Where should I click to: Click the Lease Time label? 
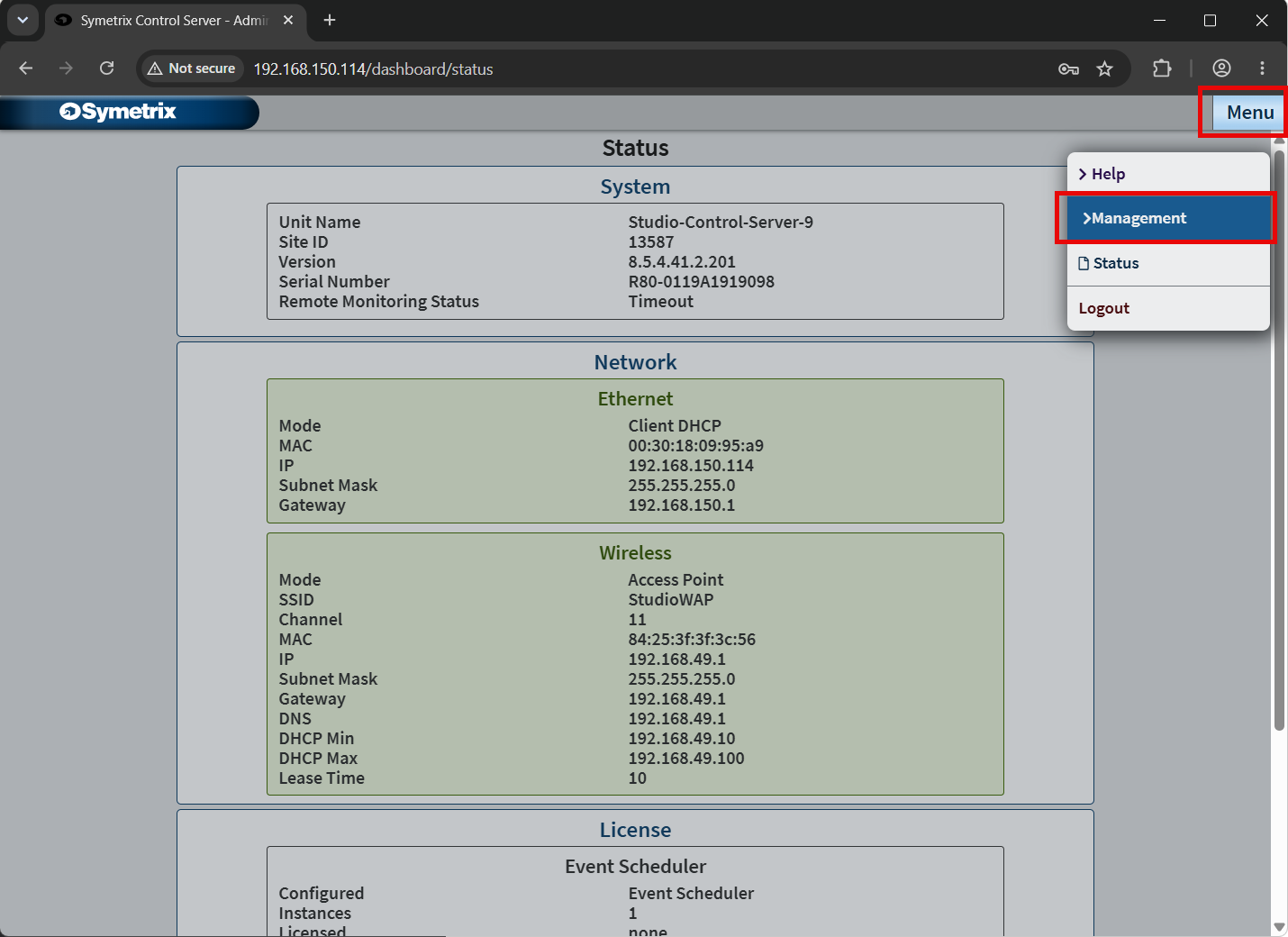322,778
